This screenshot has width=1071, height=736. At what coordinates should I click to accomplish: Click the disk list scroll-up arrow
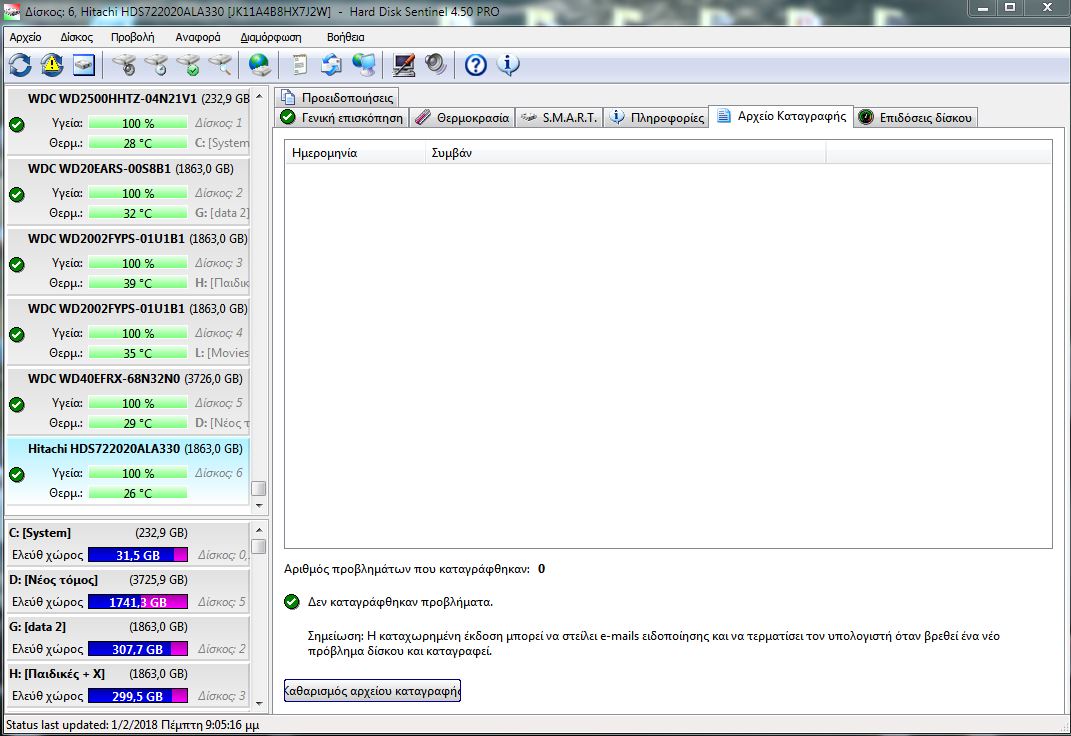coord(259,97)
